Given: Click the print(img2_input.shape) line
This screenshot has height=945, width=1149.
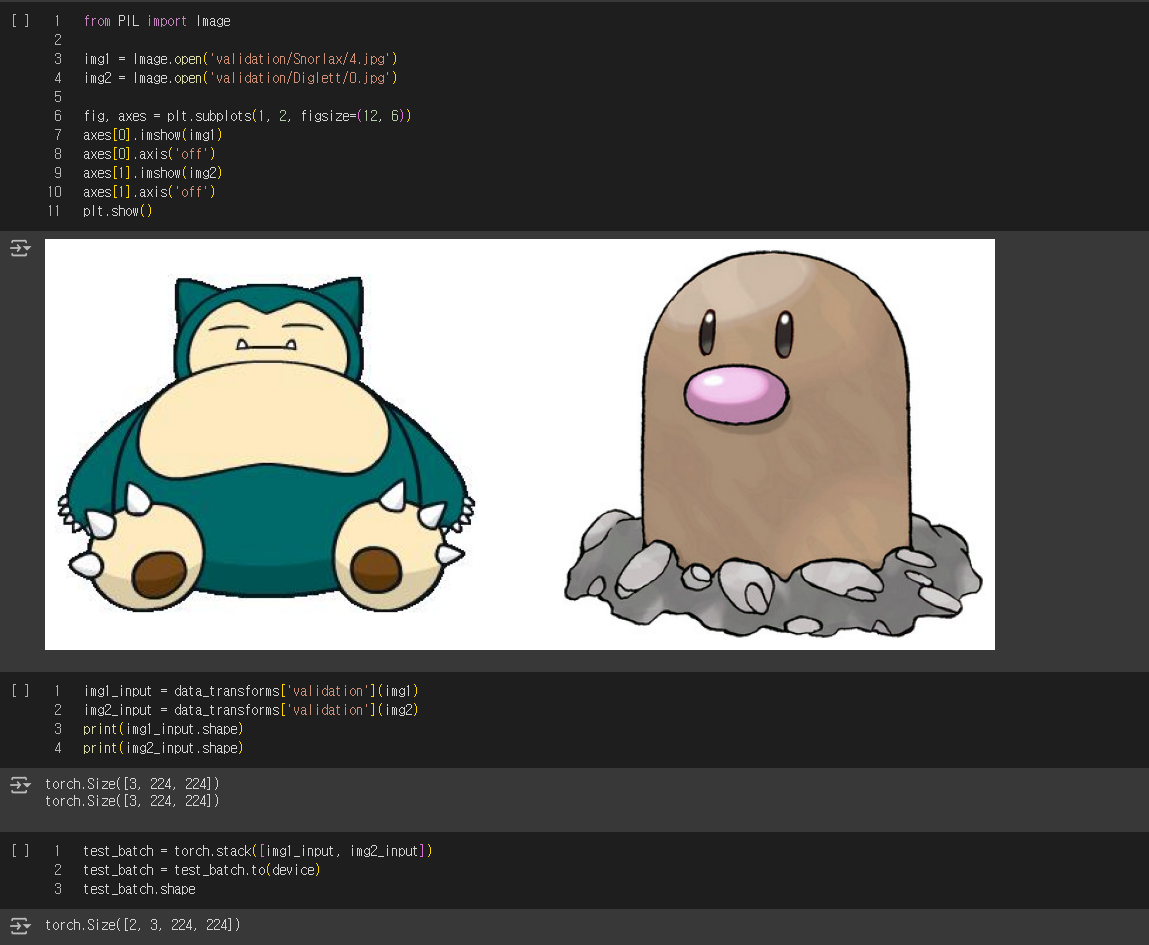Looking at the screenshot, I should [163, 748].
